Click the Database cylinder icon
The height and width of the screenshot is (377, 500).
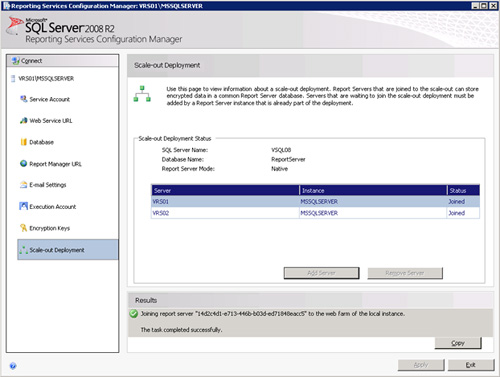coord(23,142)
